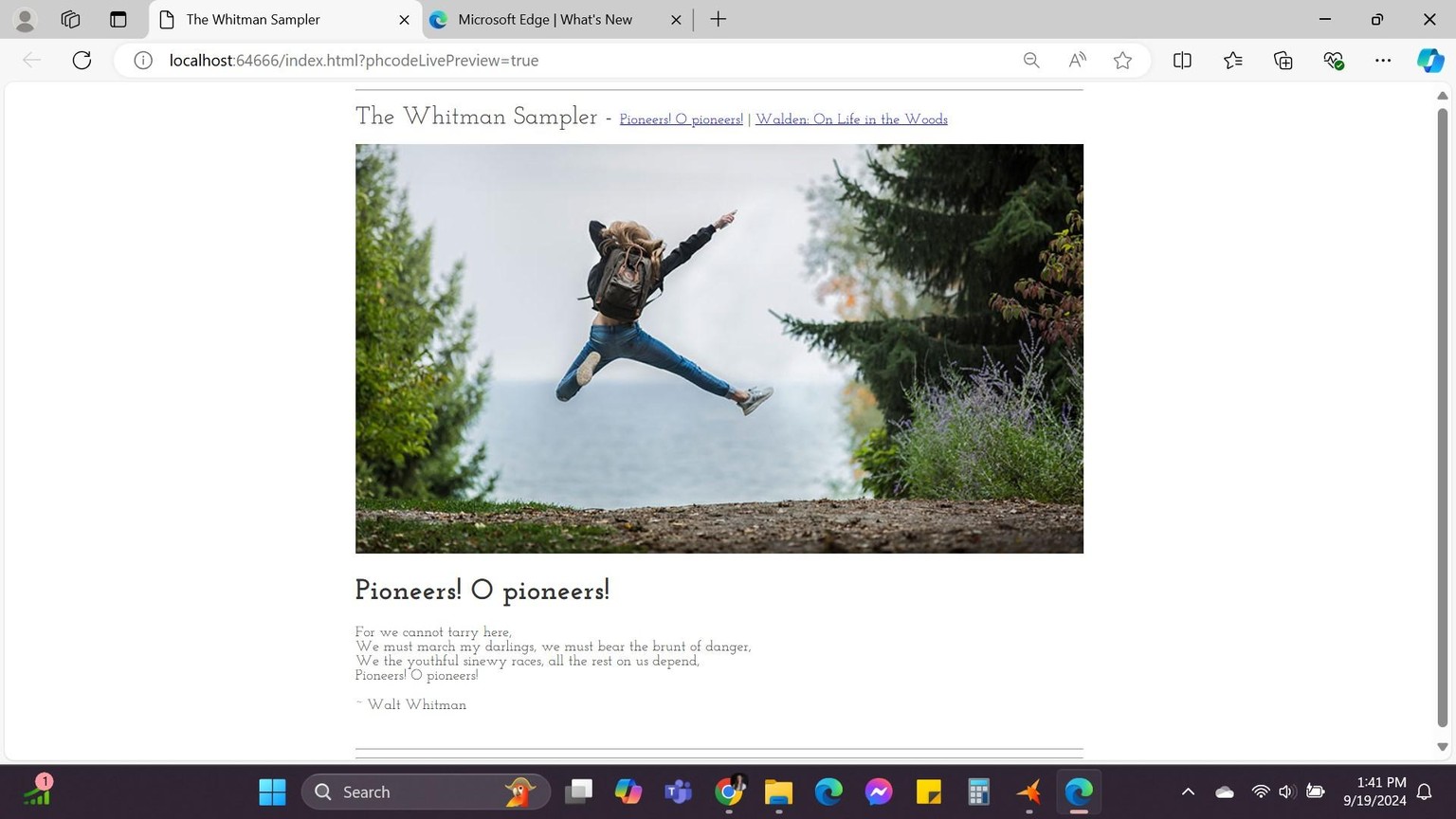This screenshot has height=819, width=1456.
Task: Switch to Microsoft Edge What's New tab
Action: (555, 19)
